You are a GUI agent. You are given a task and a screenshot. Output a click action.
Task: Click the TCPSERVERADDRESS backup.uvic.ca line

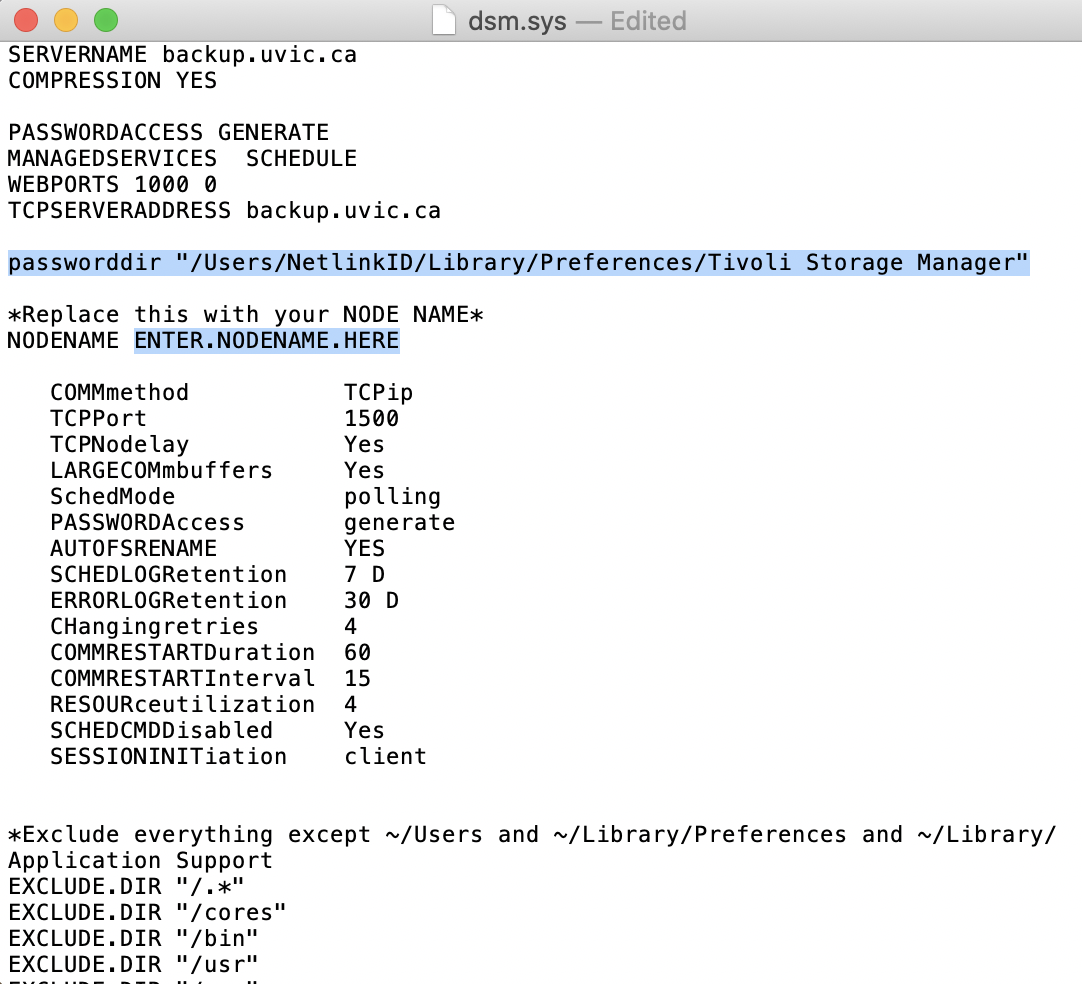pos(224,210)
